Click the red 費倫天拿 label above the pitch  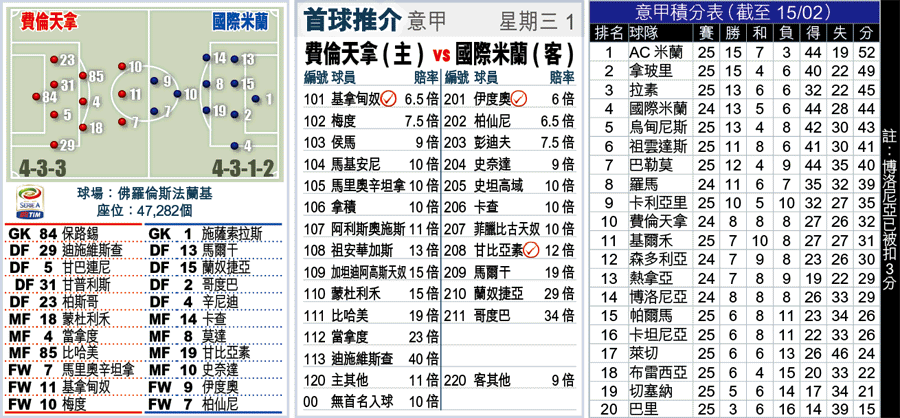[50, 22]
